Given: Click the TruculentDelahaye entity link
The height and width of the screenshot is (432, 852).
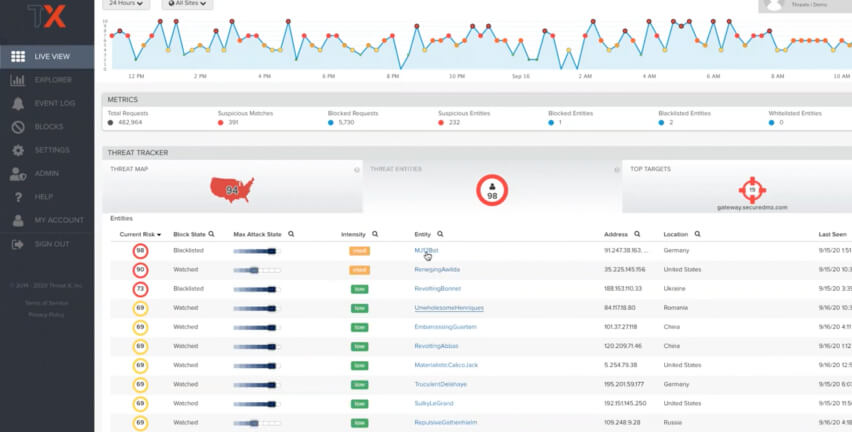Looking at the screenshot, I should tap(441, 384).
